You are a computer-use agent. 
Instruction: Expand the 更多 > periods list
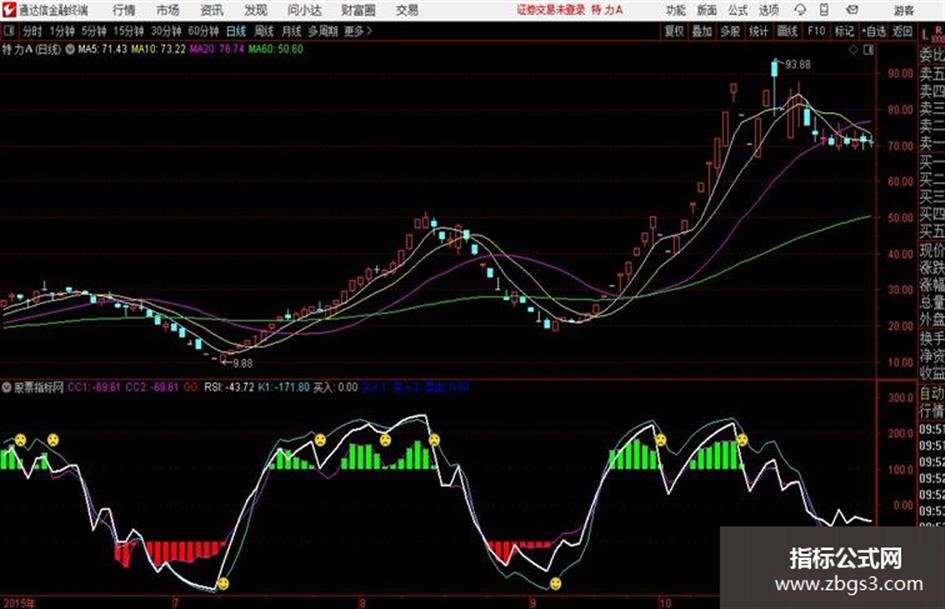[x=358, y=31]
